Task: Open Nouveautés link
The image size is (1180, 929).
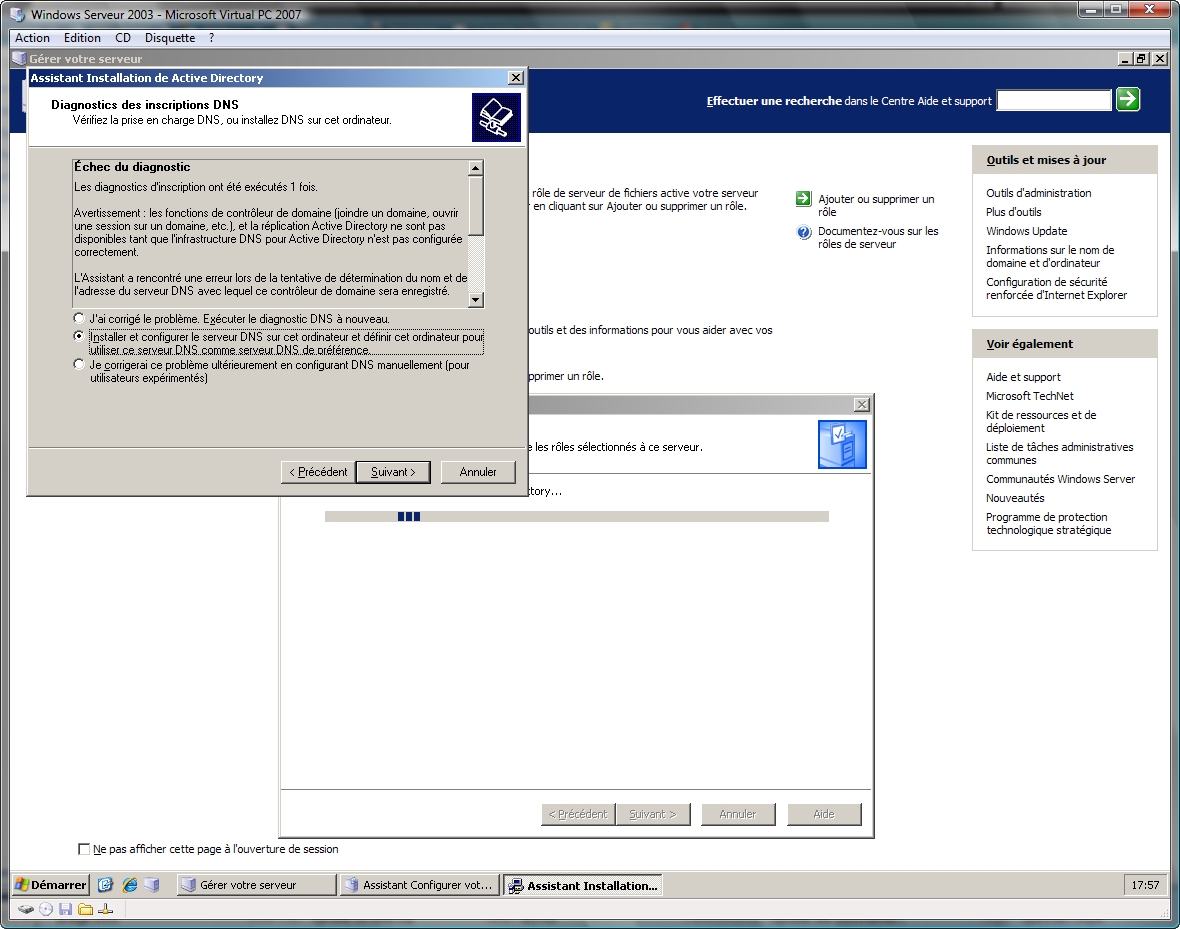Action: (x=1015, y=498)
